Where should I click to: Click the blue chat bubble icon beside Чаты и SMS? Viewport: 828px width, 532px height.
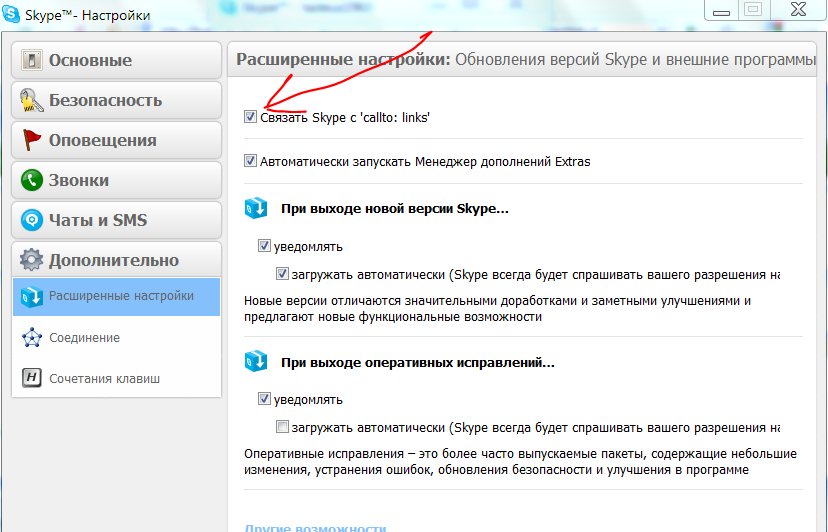(x=32, y=220)
